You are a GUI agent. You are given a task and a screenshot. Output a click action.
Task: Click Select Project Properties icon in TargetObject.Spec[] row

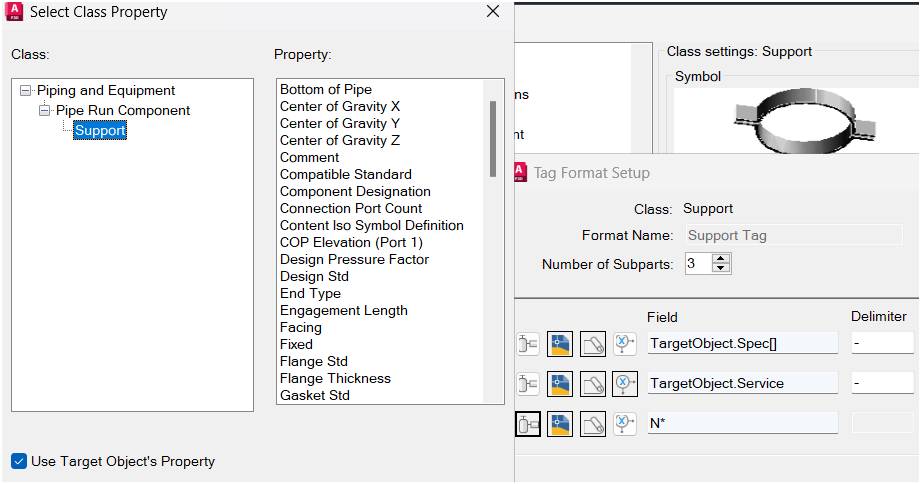tap(593, 344)
